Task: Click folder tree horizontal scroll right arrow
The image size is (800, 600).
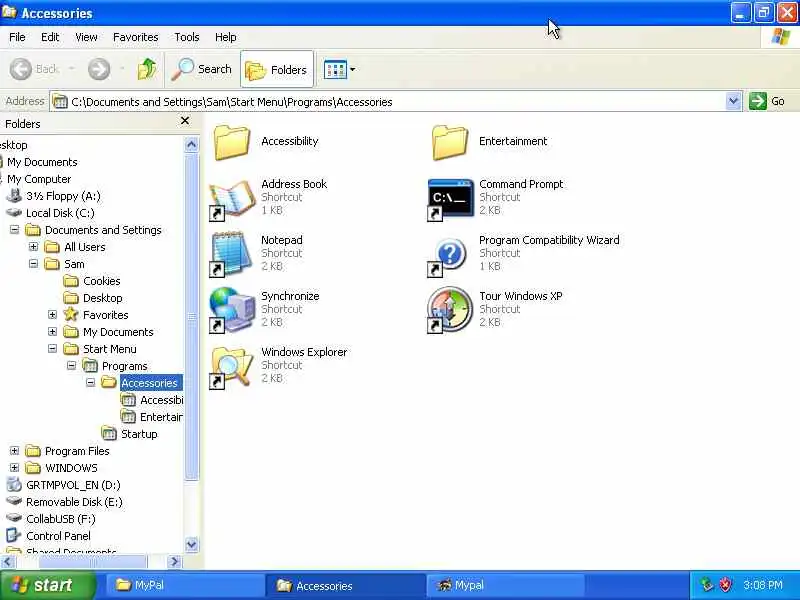Action: (174, 562)
